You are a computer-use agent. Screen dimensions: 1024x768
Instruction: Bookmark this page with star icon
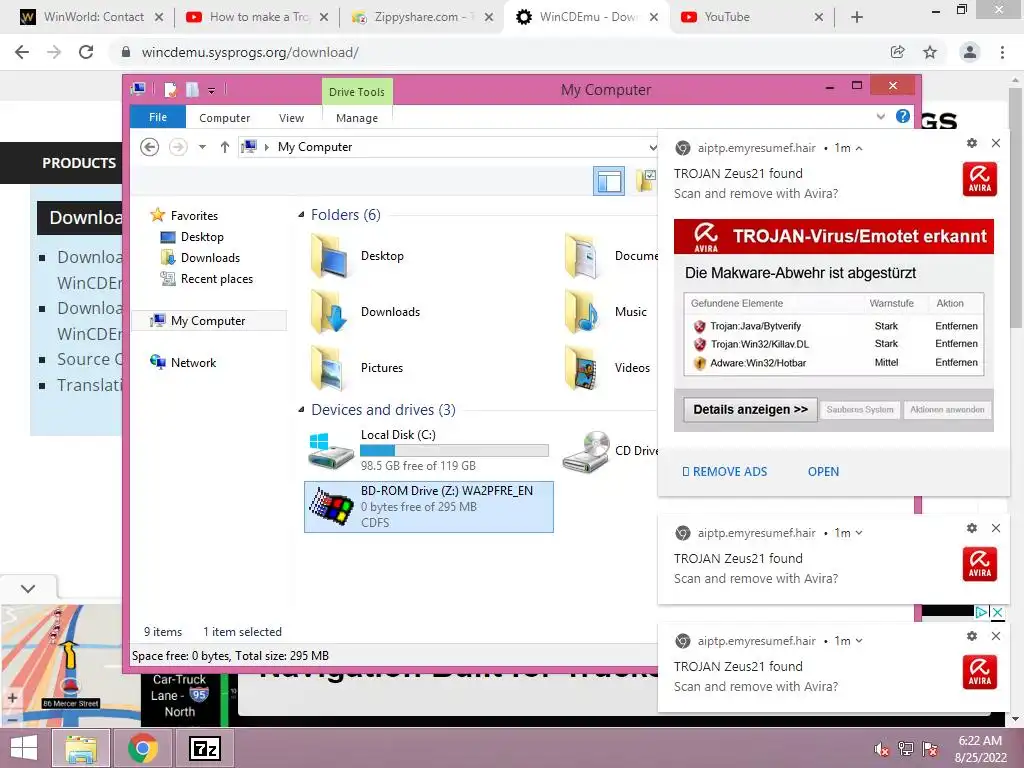coord(930,52)
